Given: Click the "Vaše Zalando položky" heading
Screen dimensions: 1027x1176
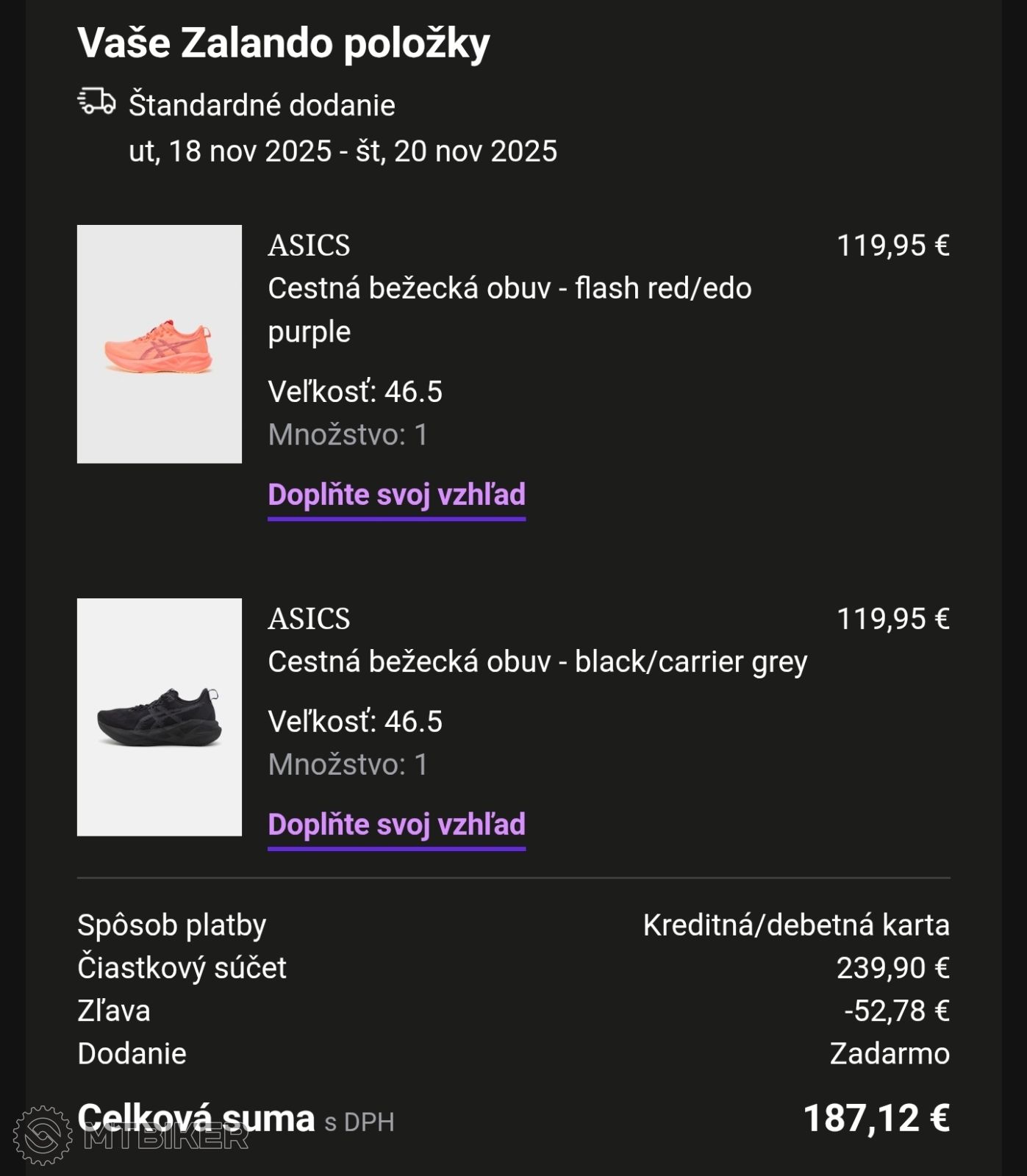Looking at the screenshot, I should pyautogui.click(x=283, y=43).
